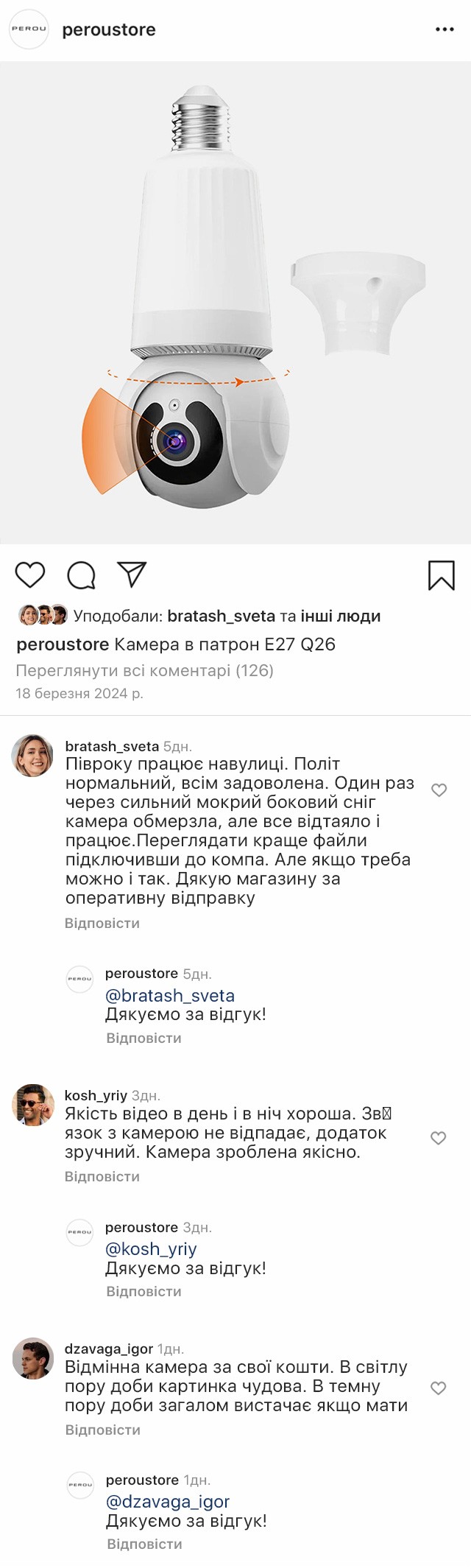471x1568 pixels.
Task: Like the post with the heart icon
Action: pyautogui.click(x=30, y=574)
